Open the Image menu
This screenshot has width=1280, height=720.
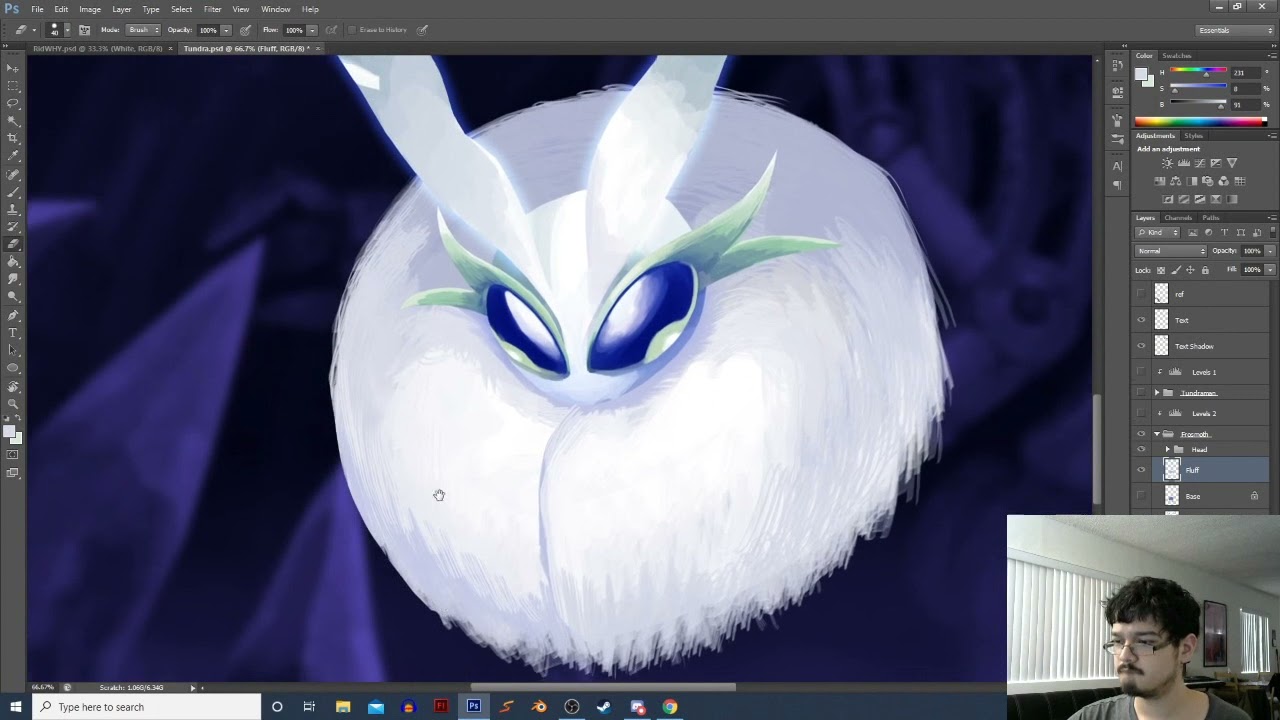90,9
